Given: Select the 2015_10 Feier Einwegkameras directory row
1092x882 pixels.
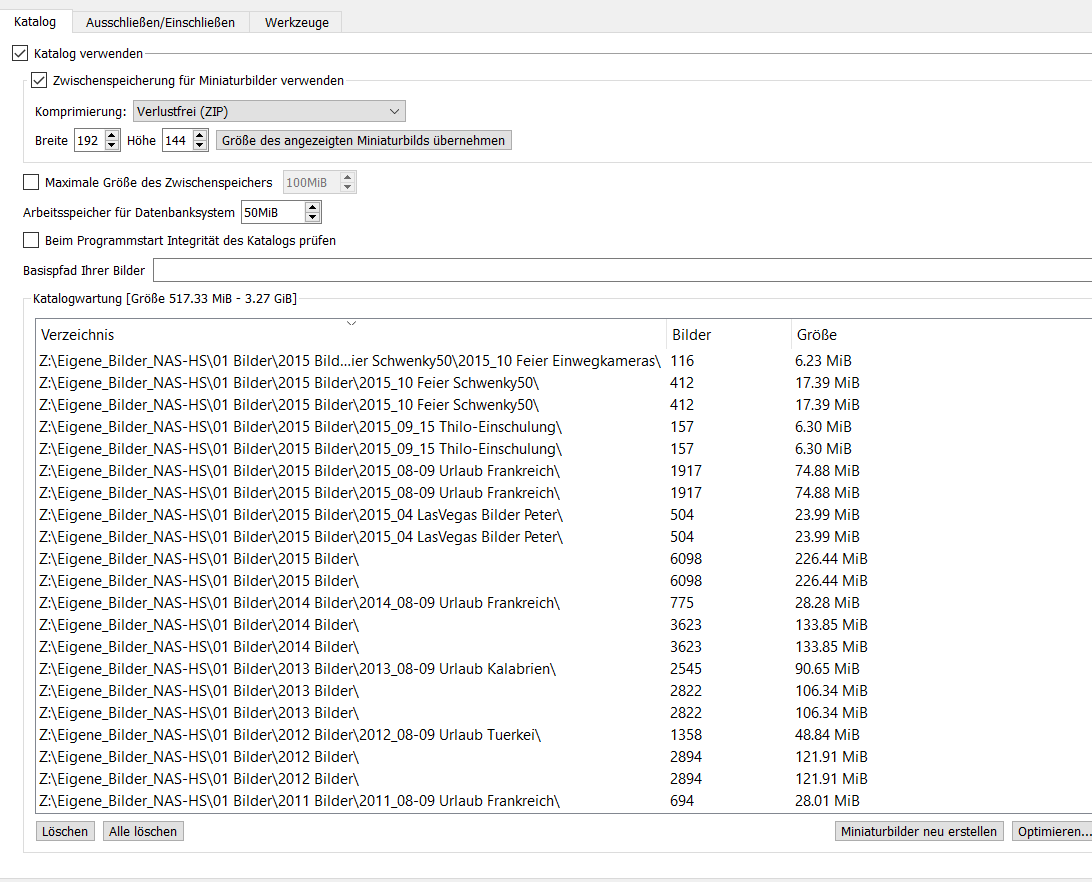Looking at the screenshot, I should point(350,361).
